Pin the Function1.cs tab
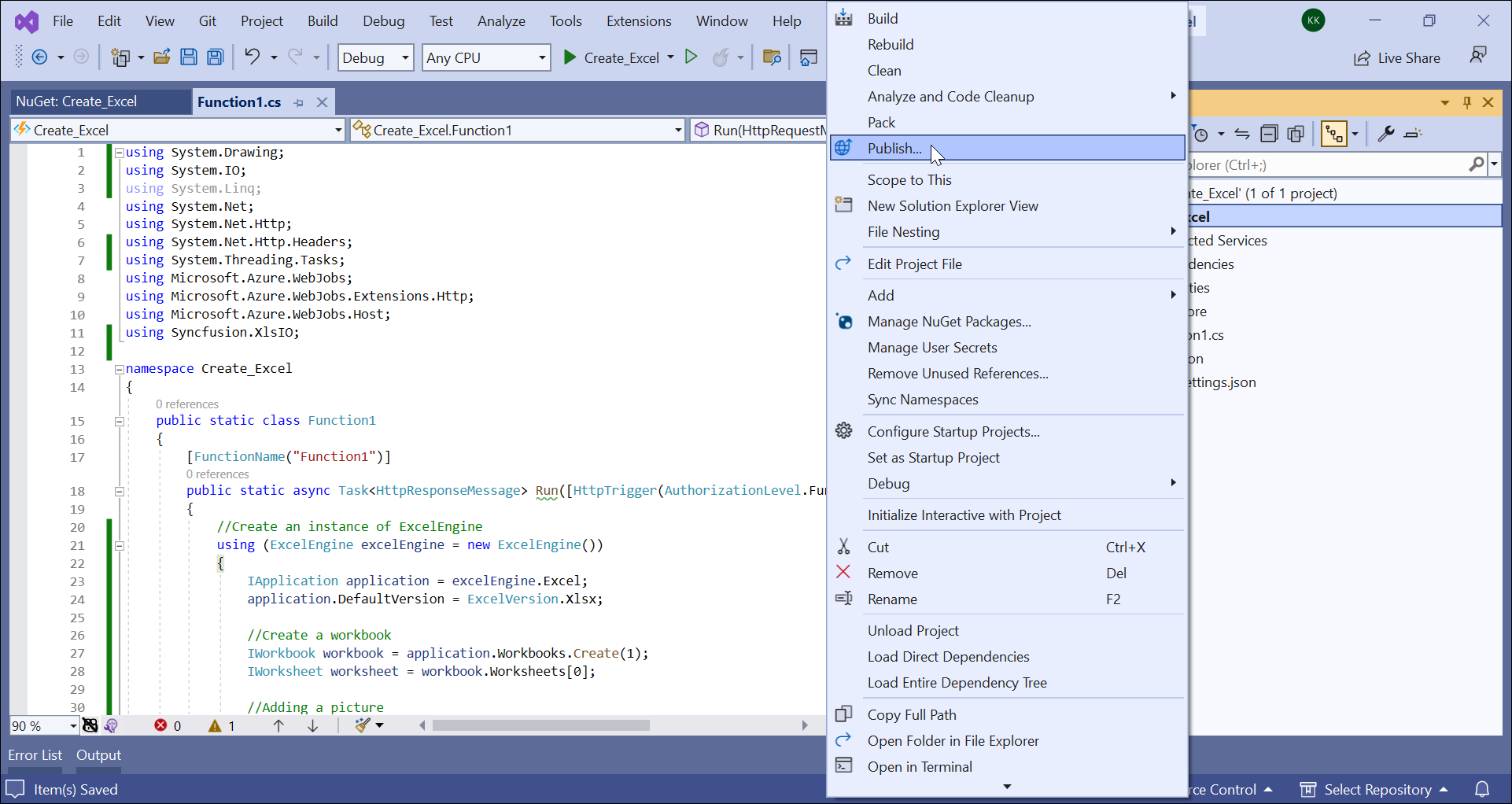 [299, 102]
